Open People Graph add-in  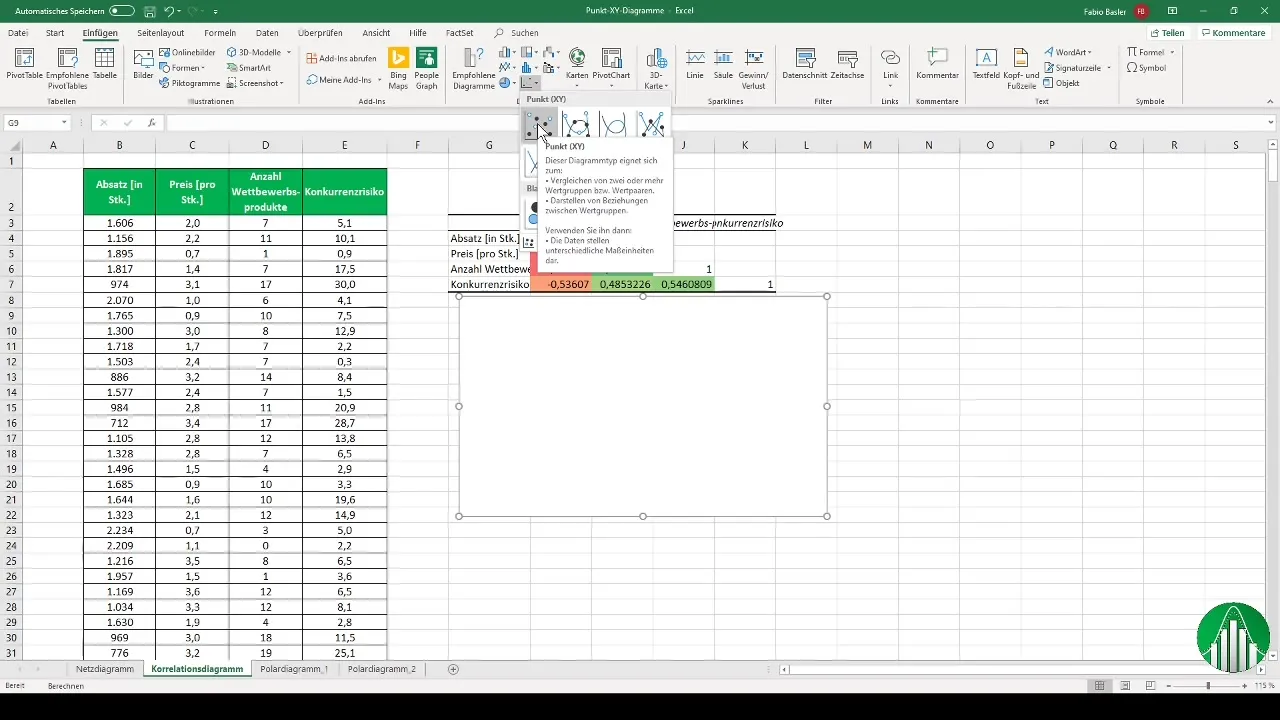pos(427,68)
